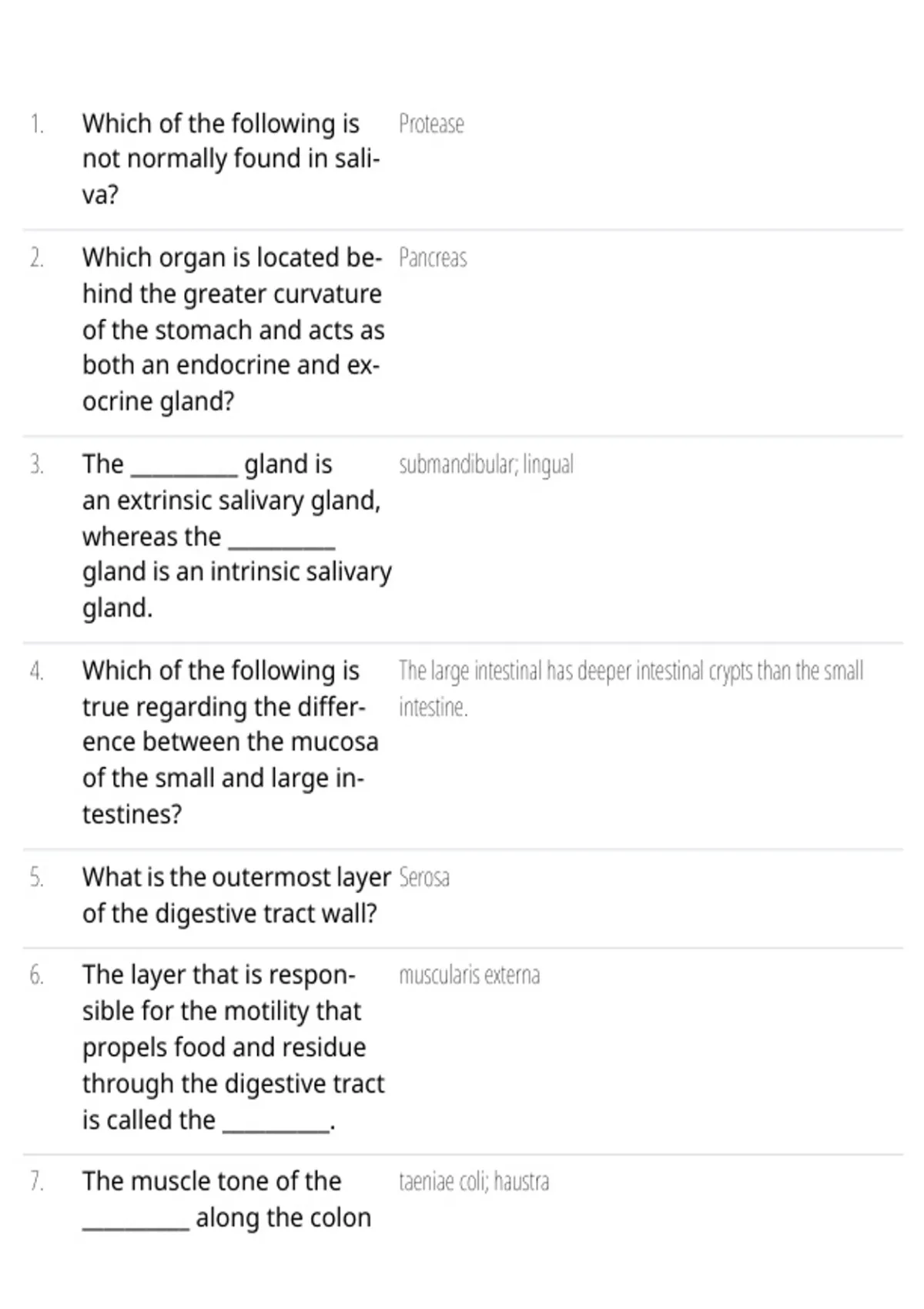The height and width of the screenshot is (1309, 924).
Task: Click question 7 about colon muscle tone
Action: (x=227, y=1200)
